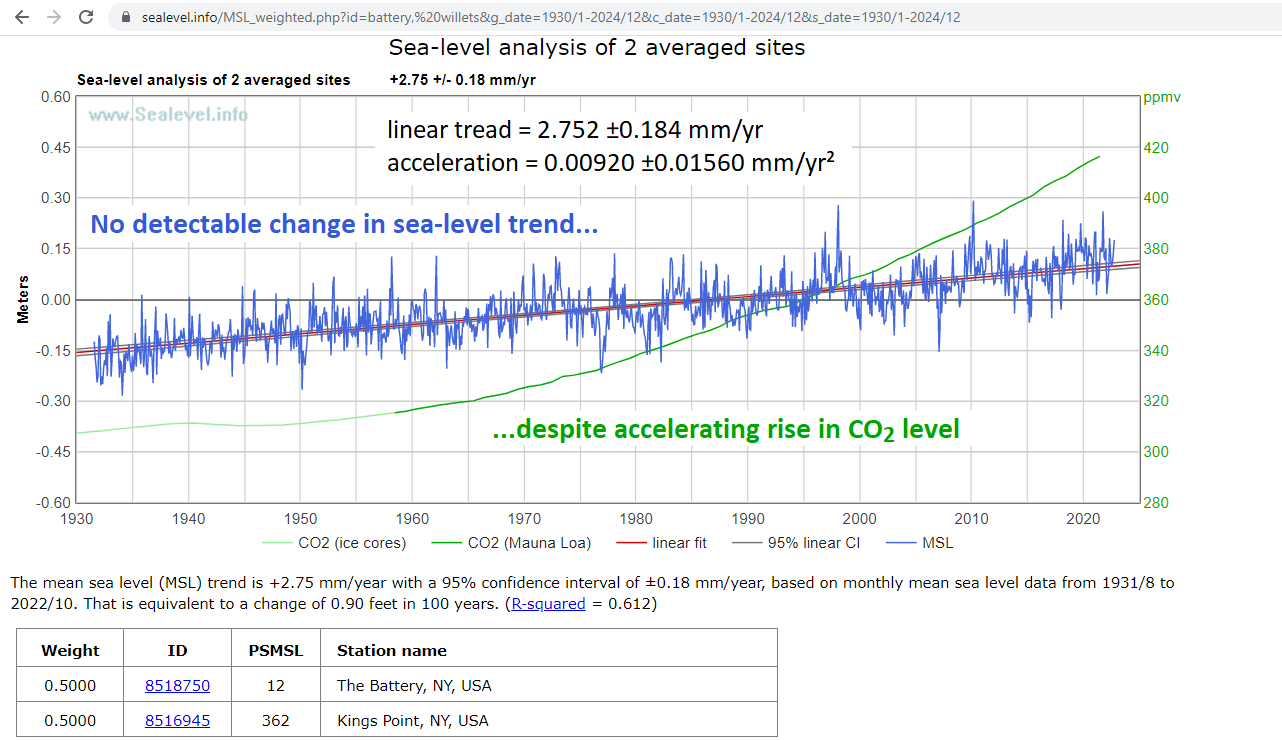The height and width of the screenshot is (740, 1282).
Task: Click the Weight column header
Action: point(70,651)
